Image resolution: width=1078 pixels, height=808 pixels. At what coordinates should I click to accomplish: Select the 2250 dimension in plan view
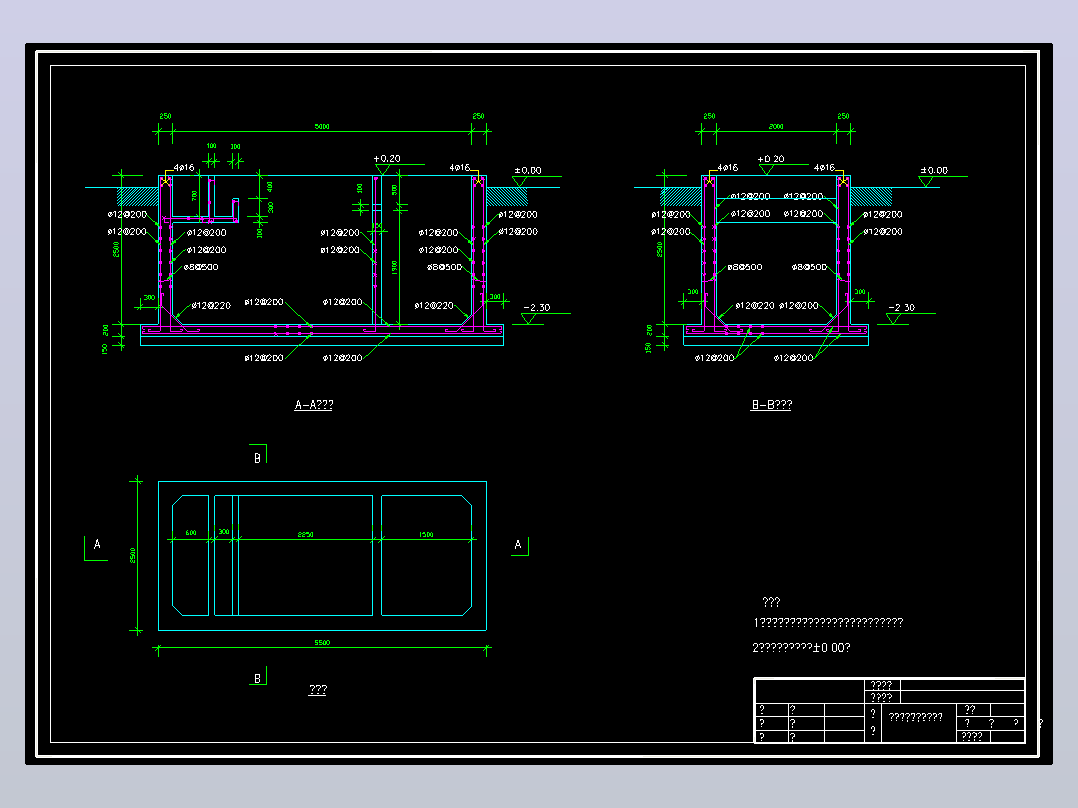[305, 534]
